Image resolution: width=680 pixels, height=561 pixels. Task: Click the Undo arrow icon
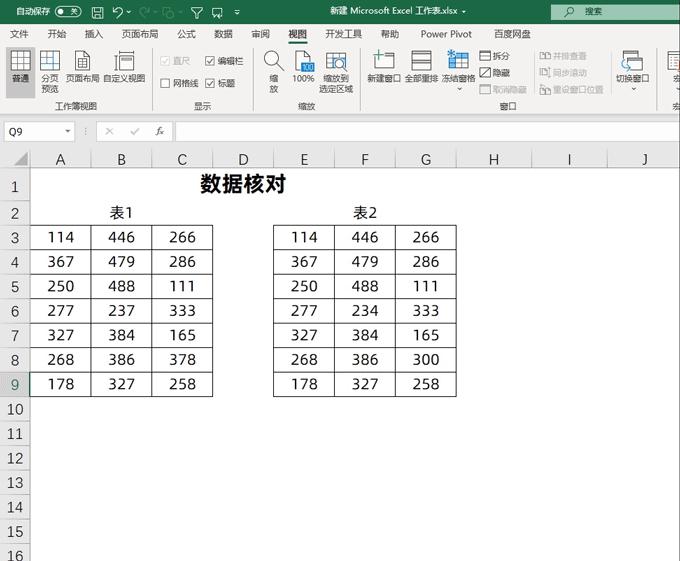[x=117, y=12]
